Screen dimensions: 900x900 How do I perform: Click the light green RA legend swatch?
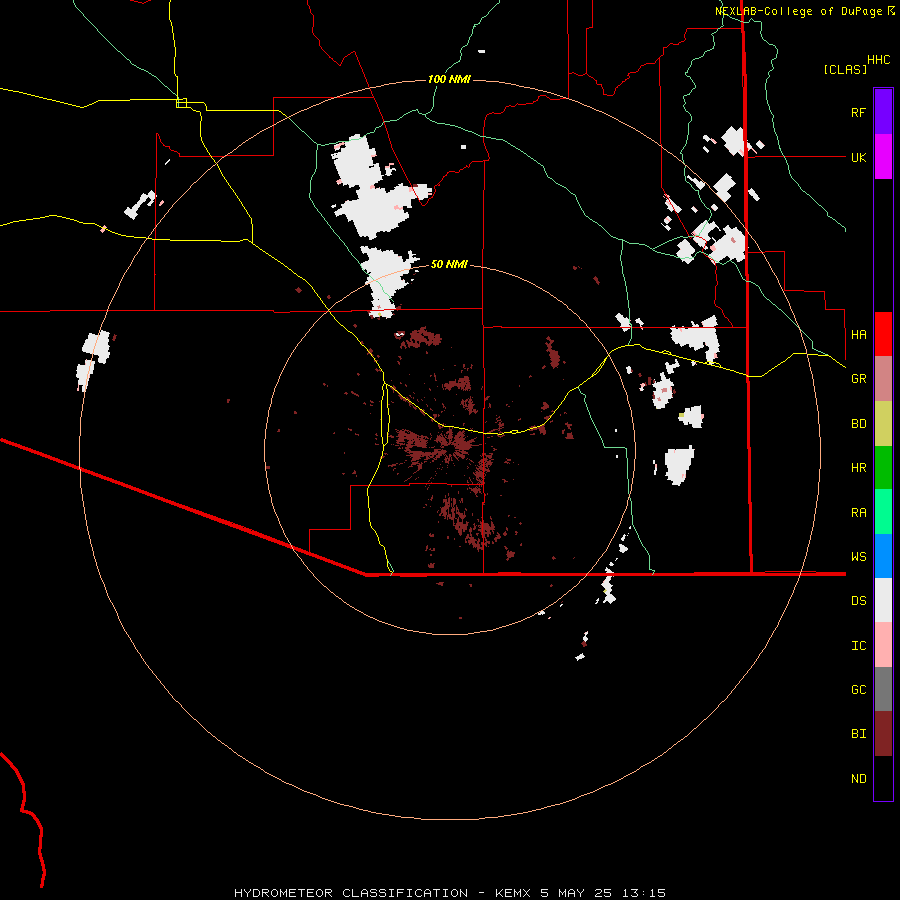tap(883, 512)
